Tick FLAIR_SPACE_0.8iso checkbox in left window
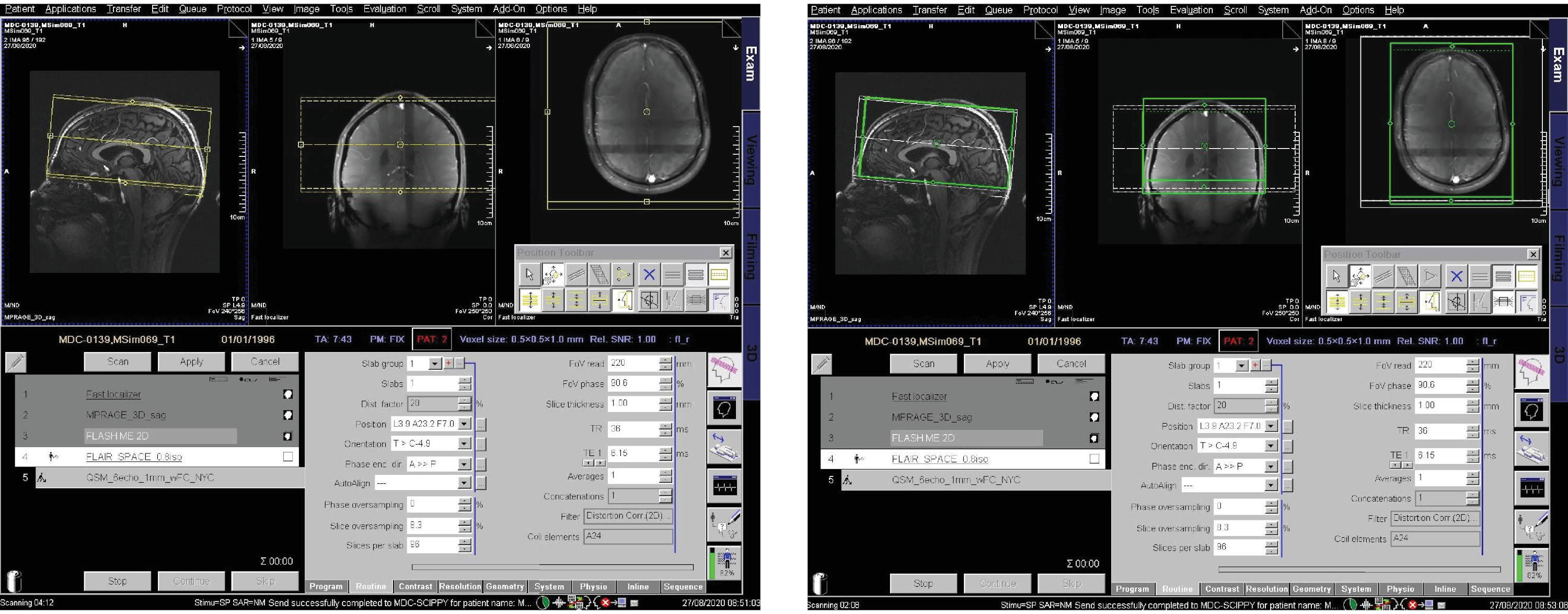 (288, 457)
